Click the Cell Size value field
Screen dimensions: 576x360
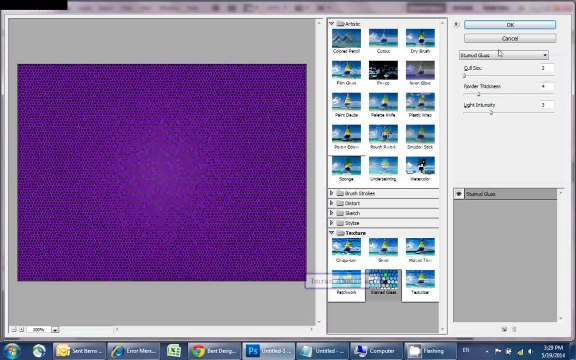[x=547, y=68]
